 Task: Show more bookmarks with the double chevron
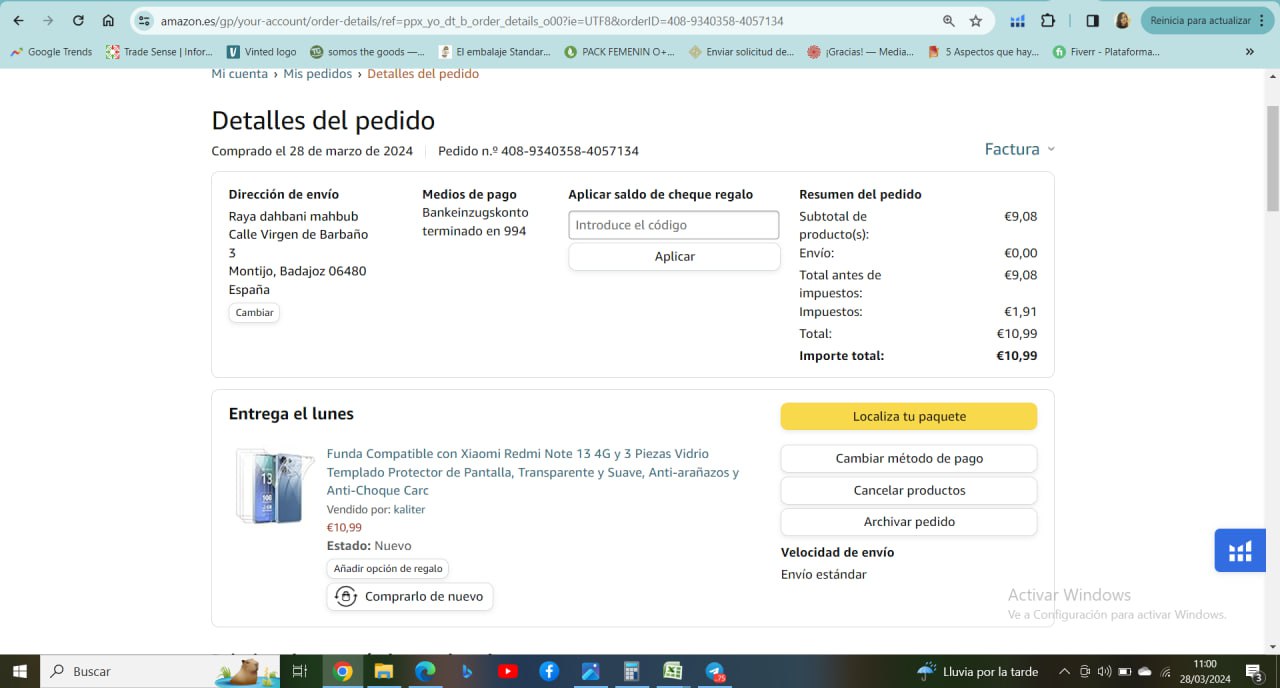(x=1249, y=52)
